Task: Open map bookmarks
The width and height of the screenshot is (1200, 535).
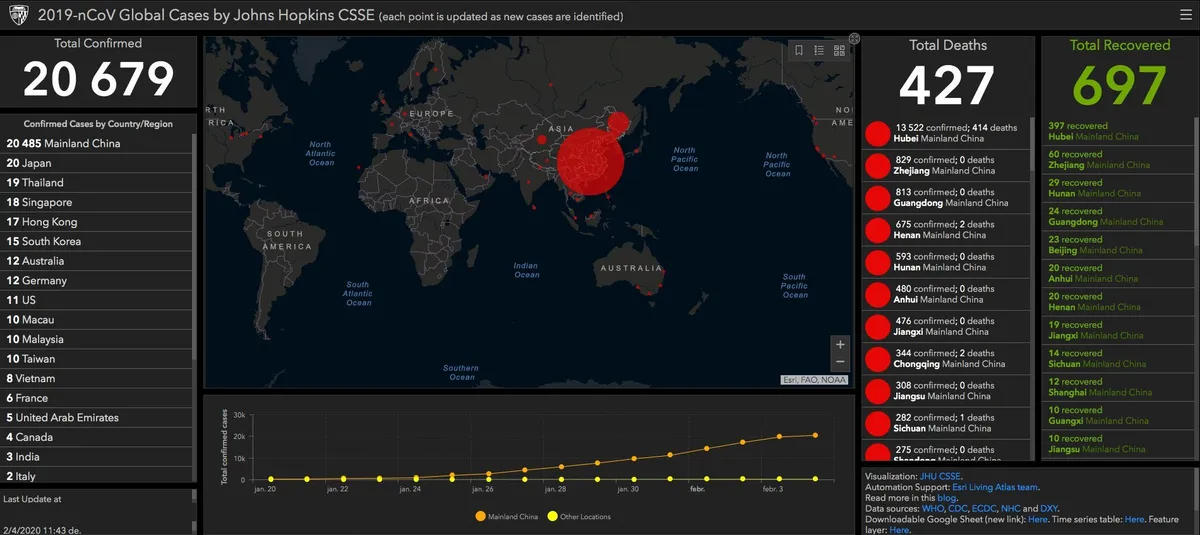Action: coord(799,50)
